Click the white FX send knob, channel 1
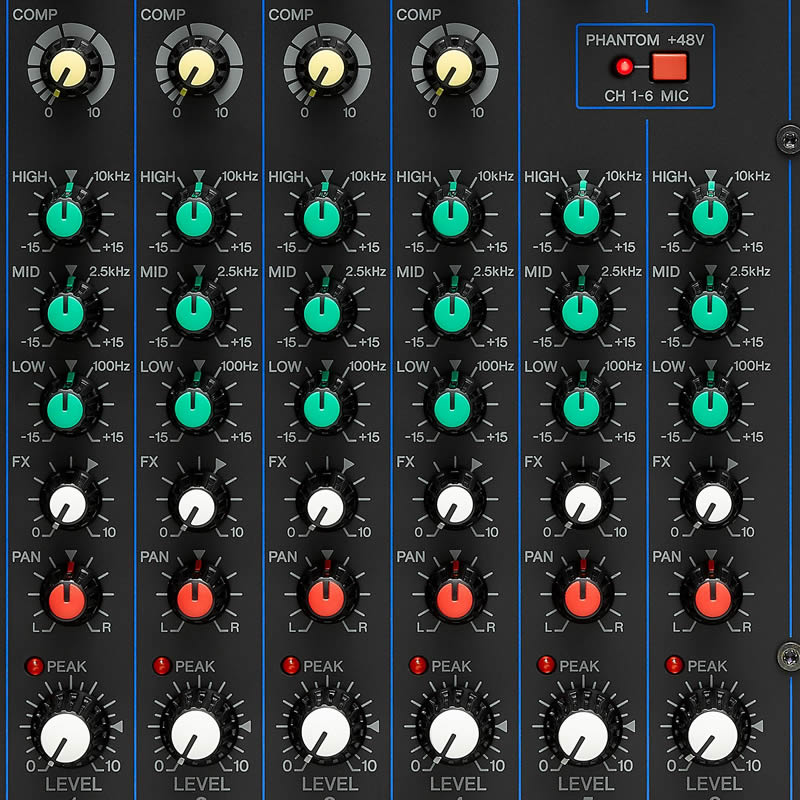Image resolution: width=800 pixels, height=800 pixels. (x=68, y=504)
